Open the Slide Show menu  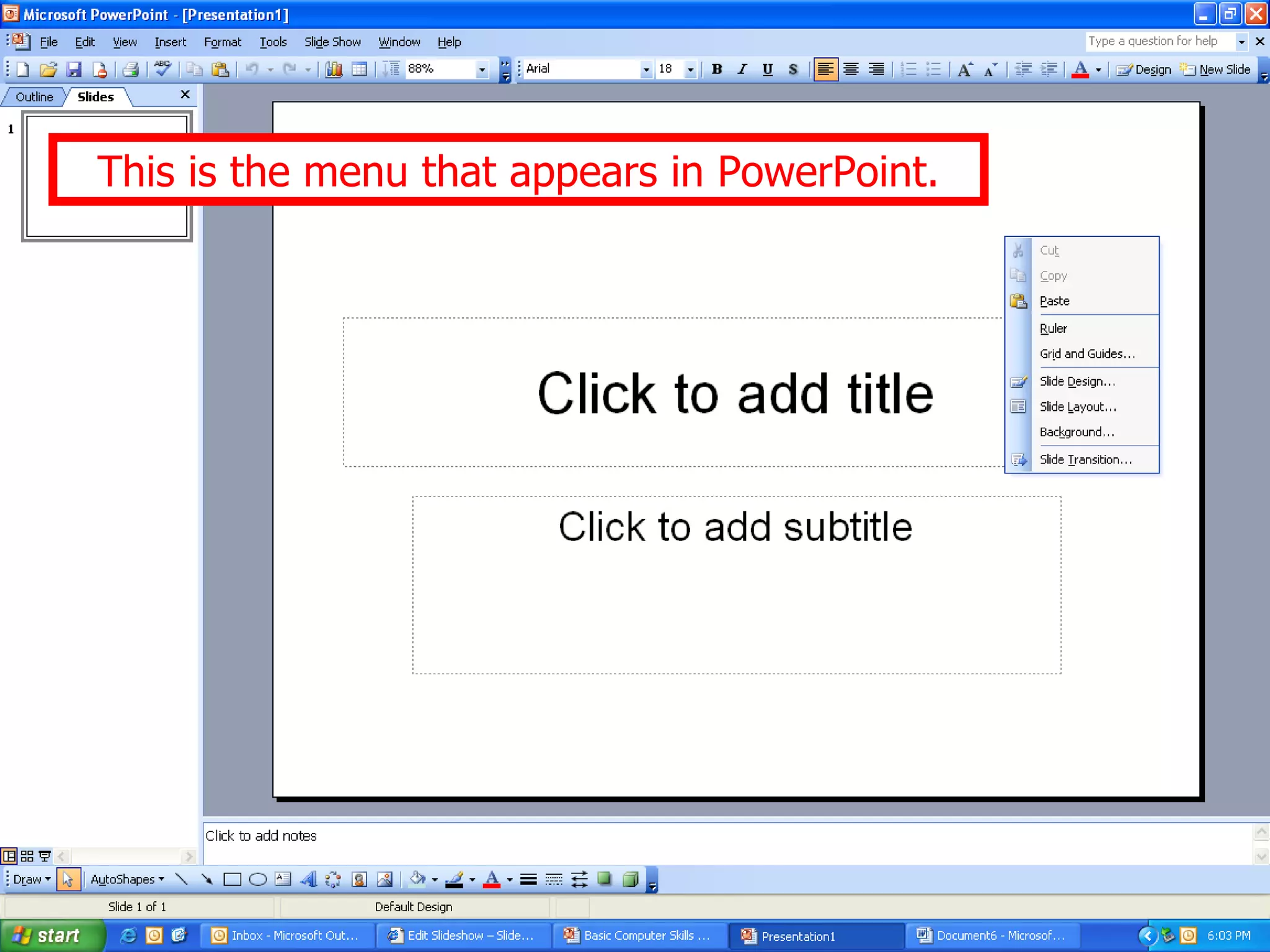tap(332, 42)
